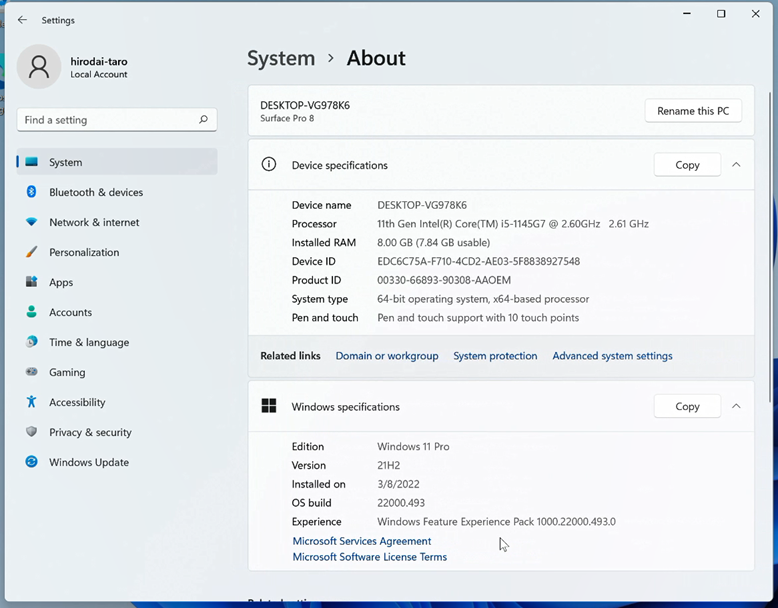
Task: Go back with the Settings back arrow
Action: pyautogui.click(x=22, y=20)
